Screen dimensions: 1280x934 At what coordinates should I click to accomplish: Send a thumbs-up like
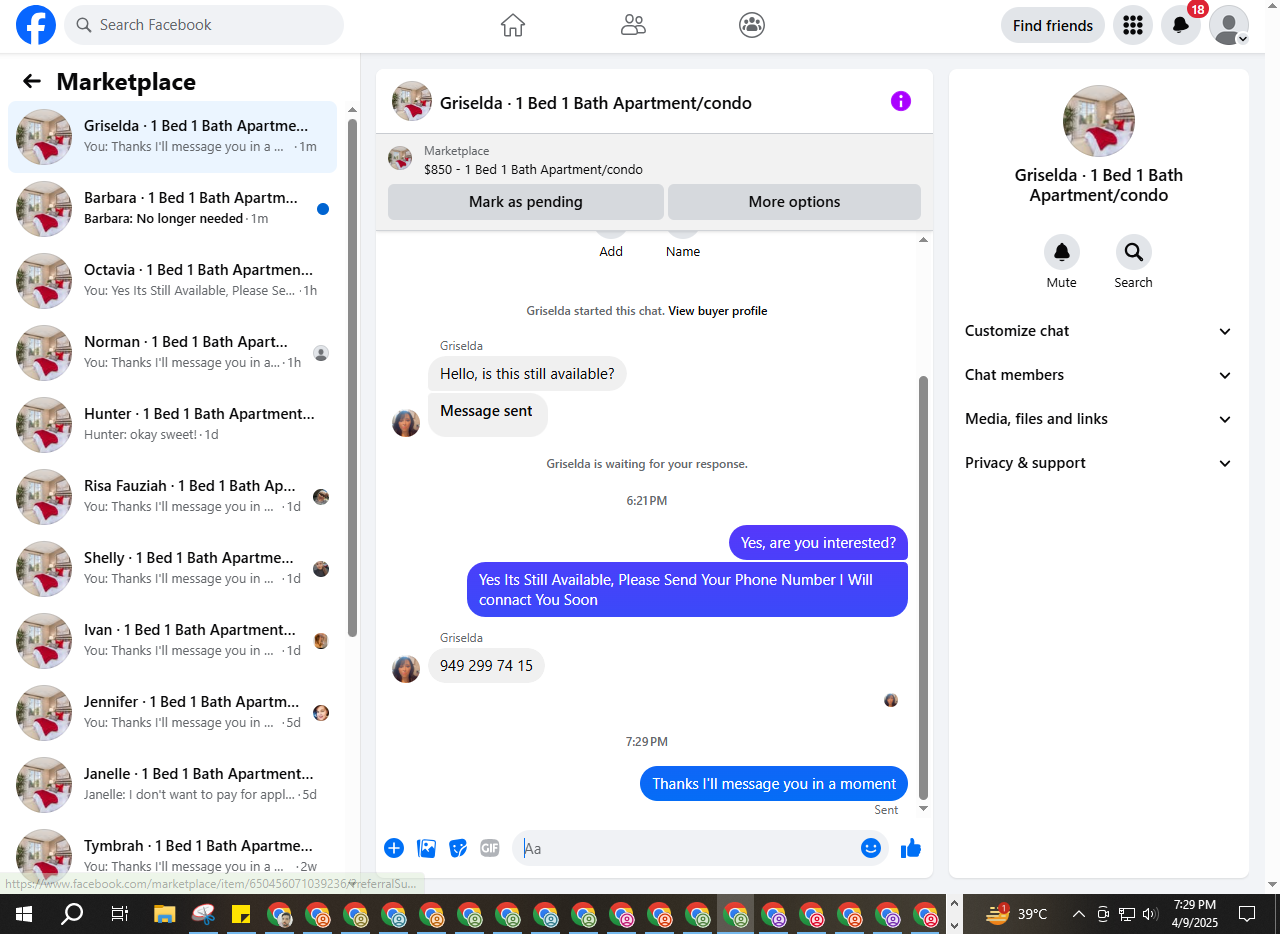coord(910,849)
